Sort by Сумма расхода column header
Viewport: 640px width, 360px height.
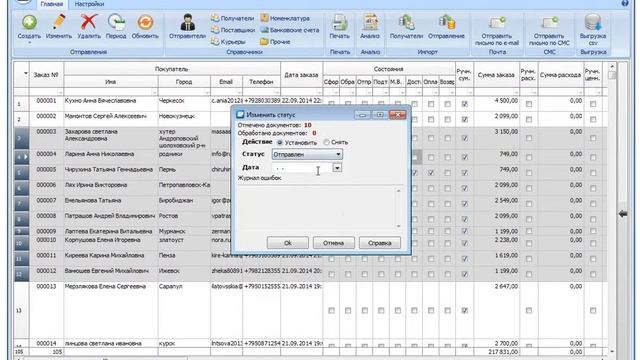pos(560,75)
